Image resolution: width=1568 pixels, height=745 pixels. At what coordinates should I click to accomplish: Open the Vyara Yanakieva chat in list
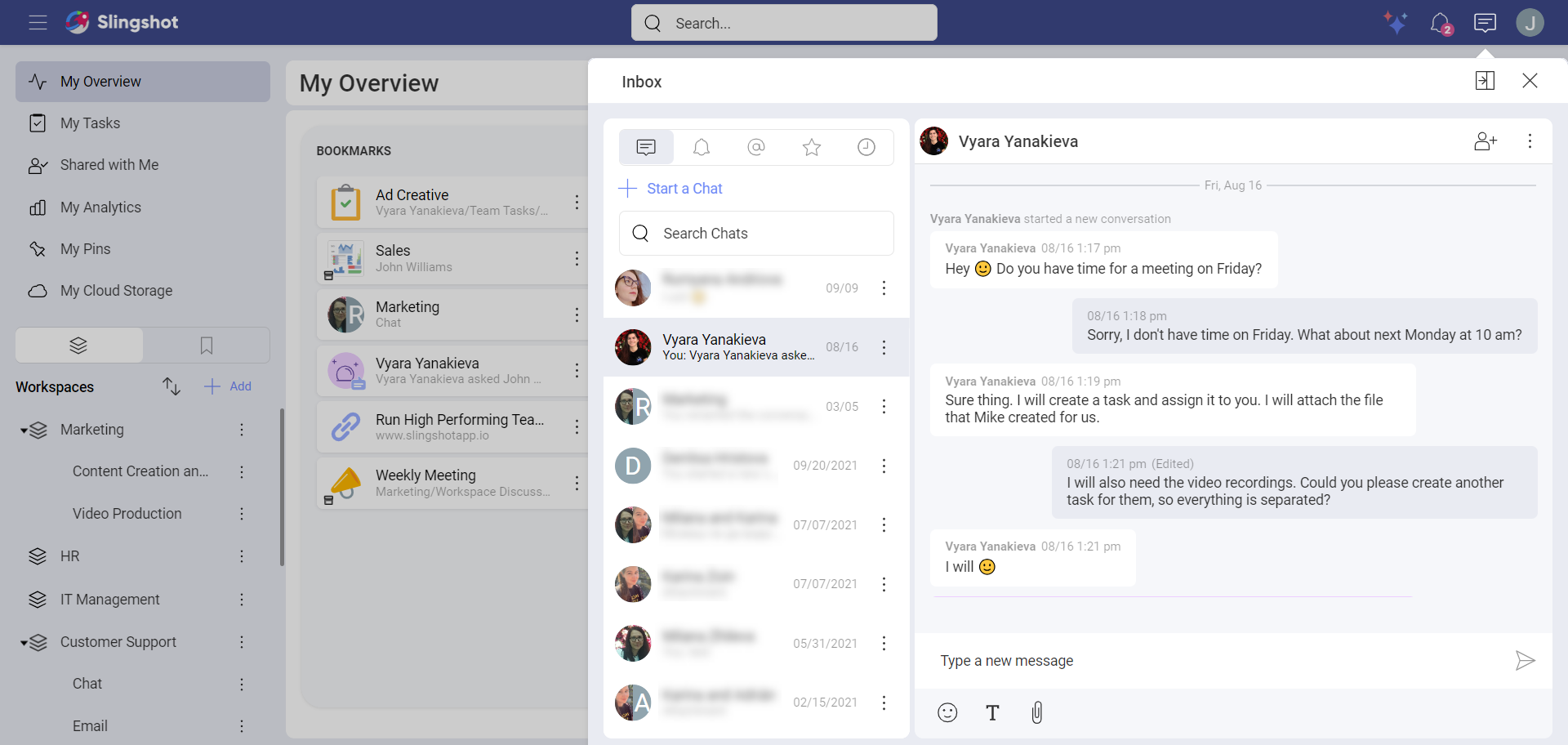tap(756, 347)
